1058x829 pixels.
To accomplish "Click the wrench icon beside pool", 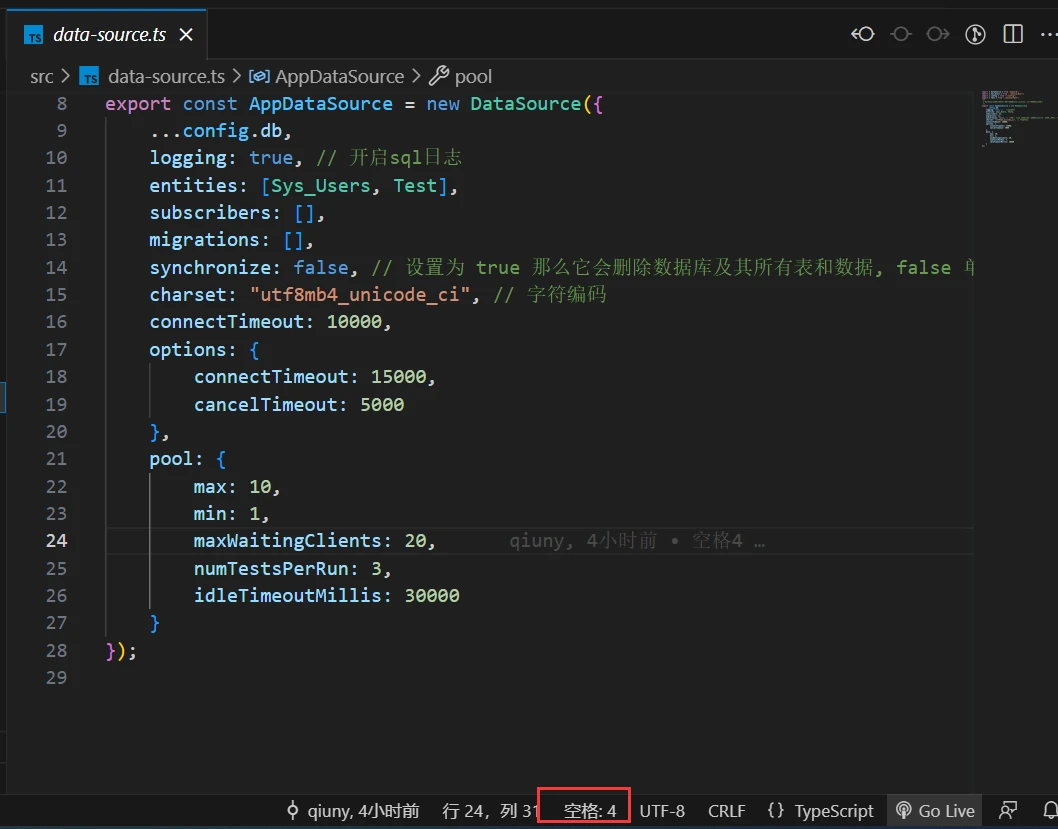I will (439, 76).
